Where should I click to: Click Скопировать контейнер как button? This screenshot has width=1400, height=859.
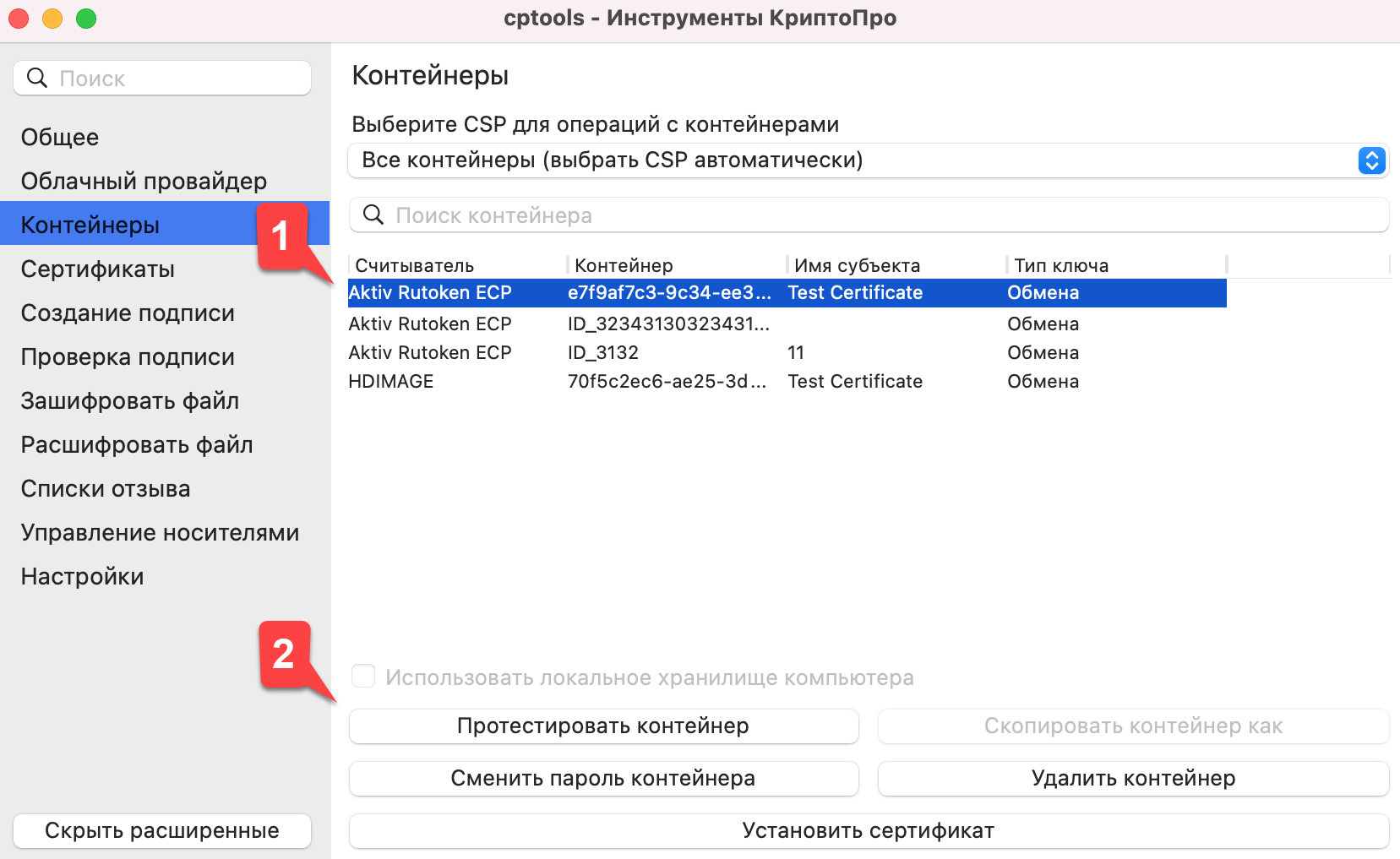(x=1134, y=726)
